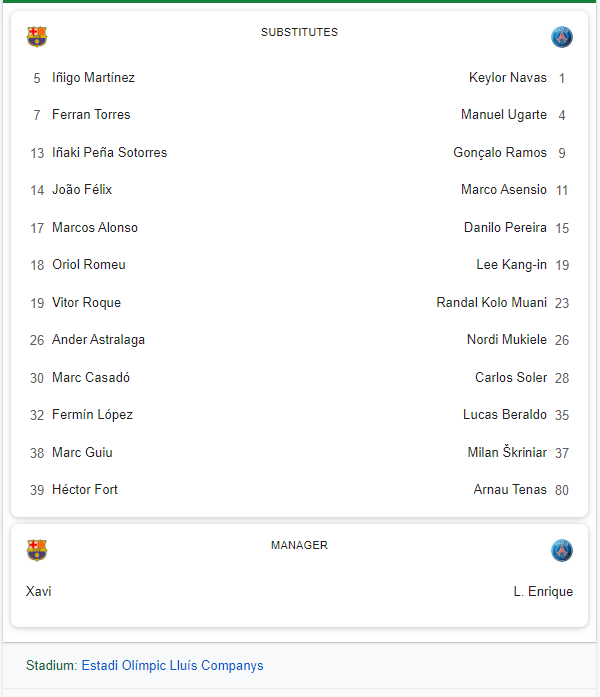600x697 pixels.
Task: Click PSG crest in Substitutes header
Action: click(562, 37)
